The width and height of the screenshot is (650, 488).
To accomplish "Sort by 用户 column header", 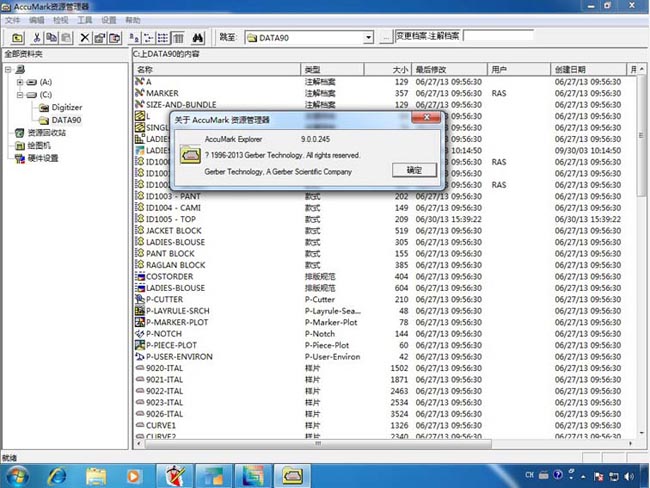I will pos(519,70).
